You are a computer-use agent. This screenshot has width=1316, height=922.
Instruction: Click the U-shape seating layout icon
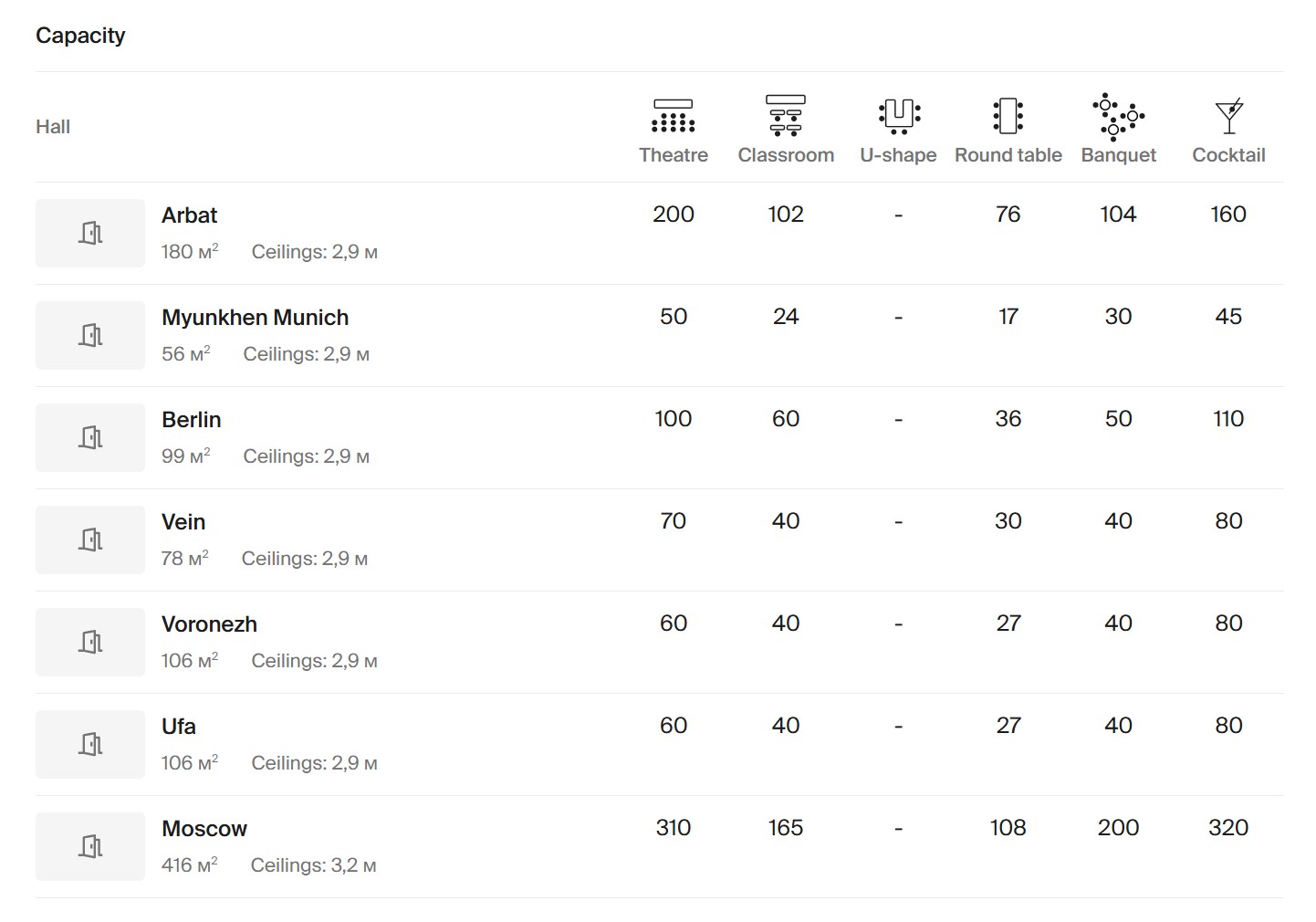point(899,116)
